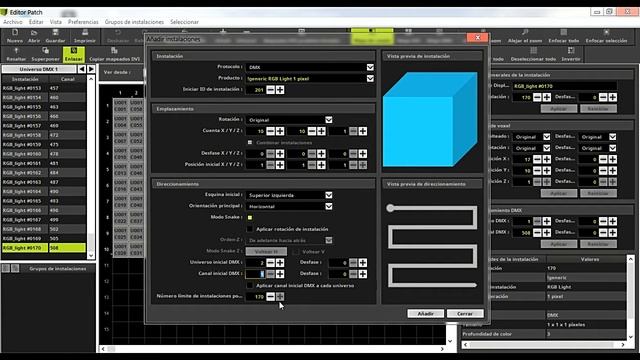
Task: Click the Canal inicial DMX field
Action: click(255, 274)
